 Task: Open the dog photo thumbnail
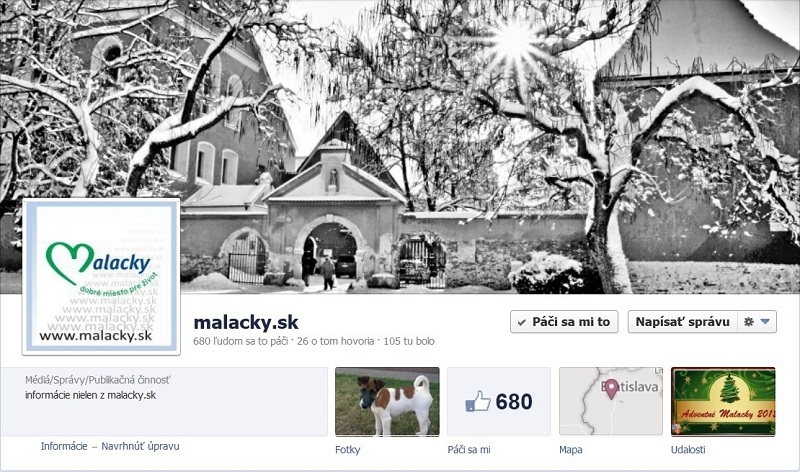(x=387, y=402)
